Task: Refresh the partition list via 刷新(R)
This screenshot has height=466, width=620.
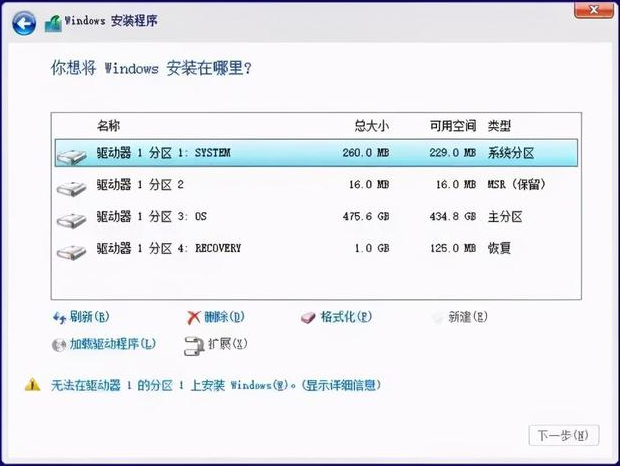Action: pos(89,317)
